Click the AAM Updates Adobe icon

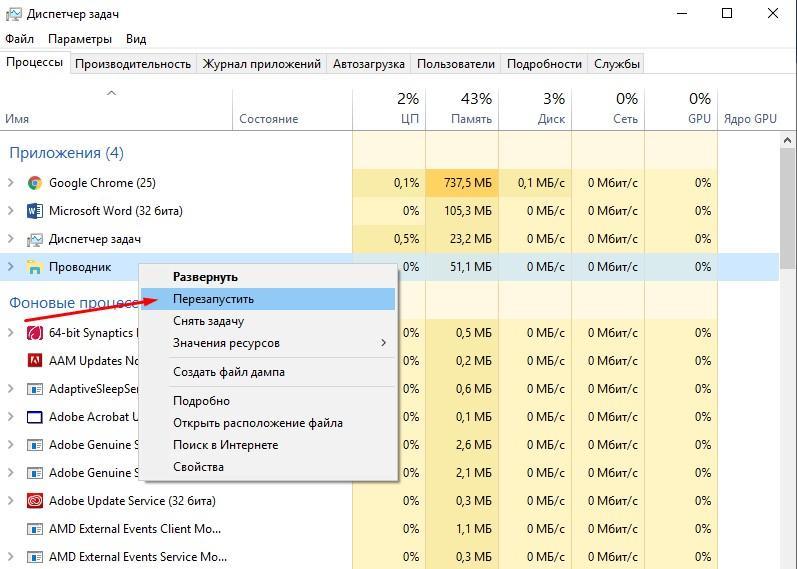tap(35, 361)
